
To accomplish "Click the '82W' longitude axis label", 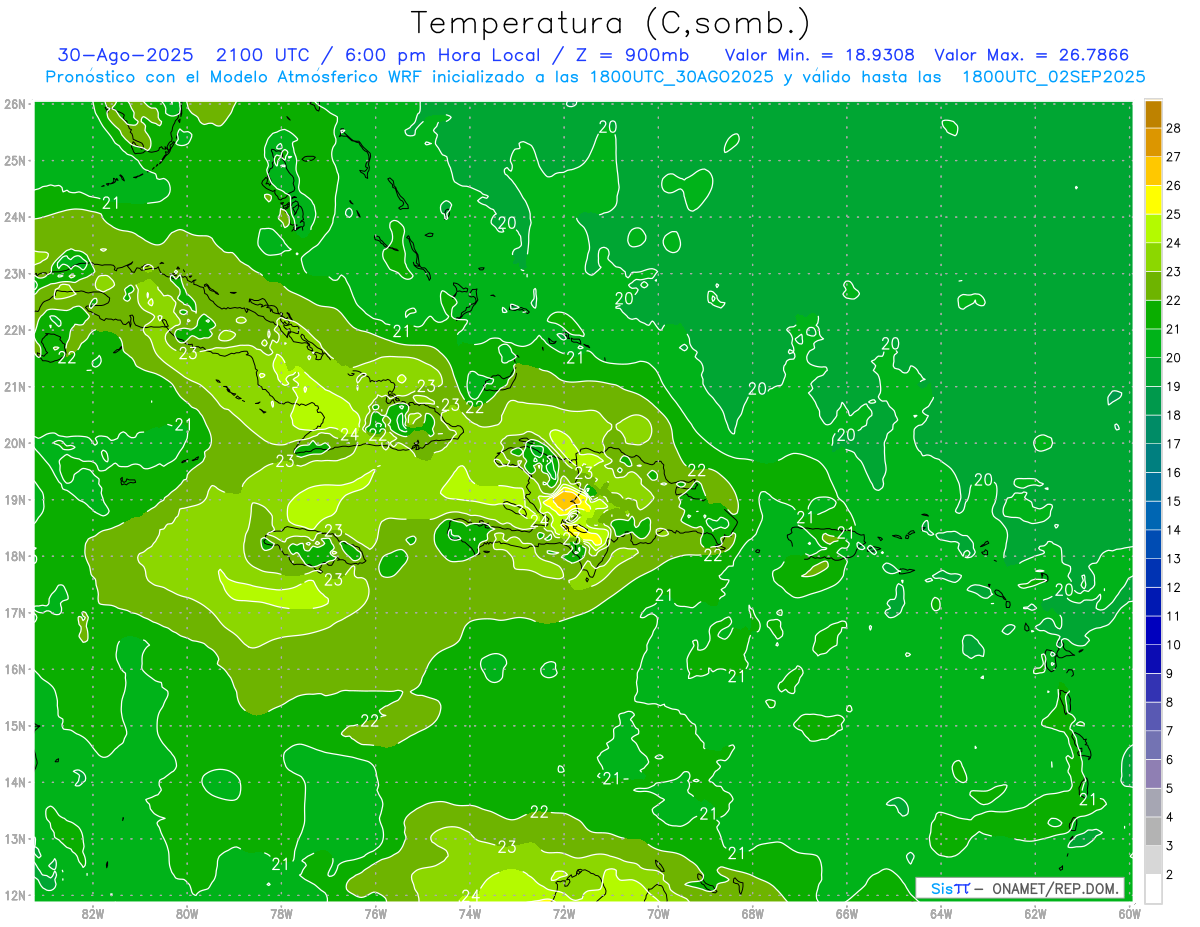I will tap(92, 913).
